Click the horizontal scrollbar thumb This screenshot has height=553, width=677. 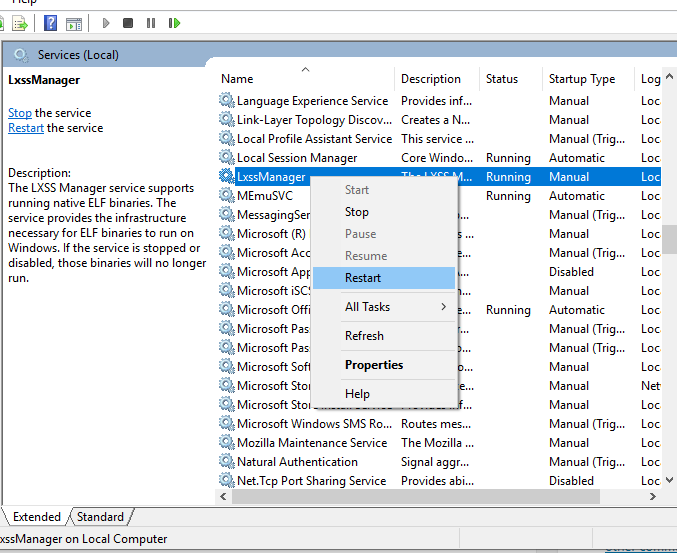pyautogui.click(x=416, y=496)
